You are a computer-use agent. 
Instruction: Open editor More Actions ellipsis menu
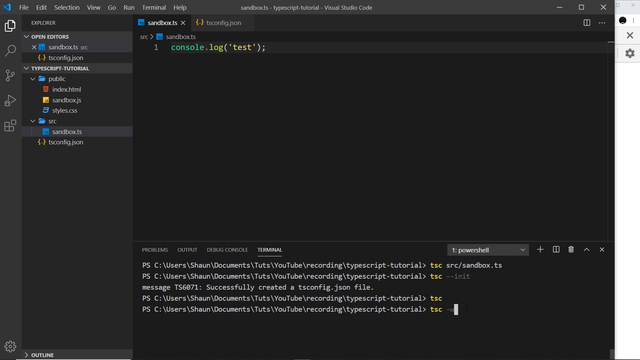click(602, 23)
